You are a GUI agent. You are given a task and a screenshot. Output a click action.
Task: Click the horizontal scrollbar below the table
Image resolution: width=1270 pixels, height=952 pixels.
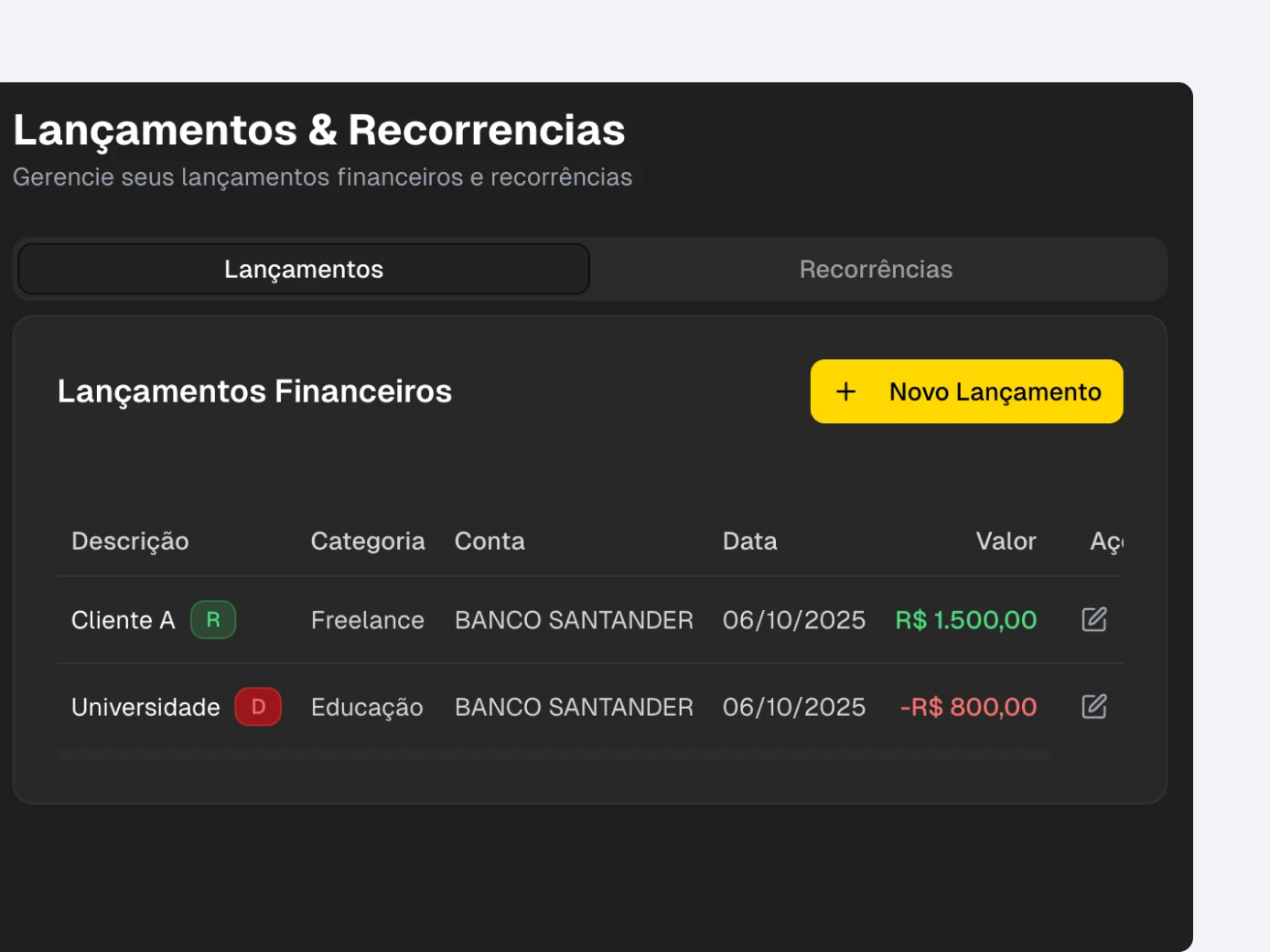pyautogui.click(x=554, y=754)
